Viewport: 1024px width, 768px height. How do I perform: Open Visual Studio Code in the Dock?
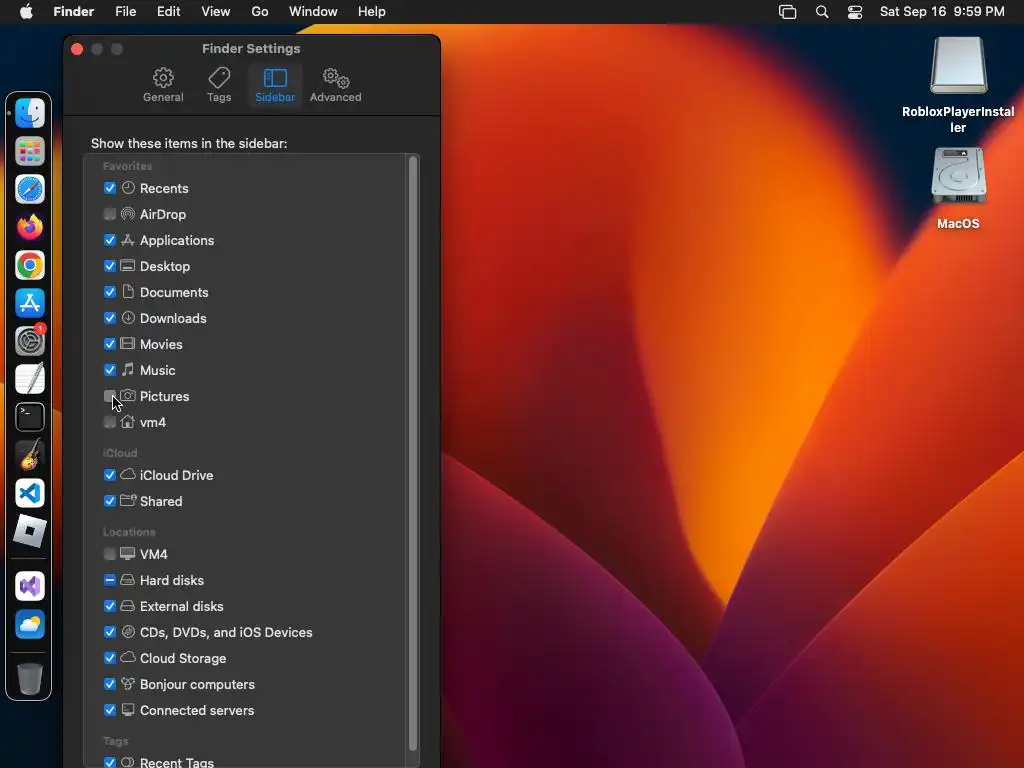pos(29,493)
